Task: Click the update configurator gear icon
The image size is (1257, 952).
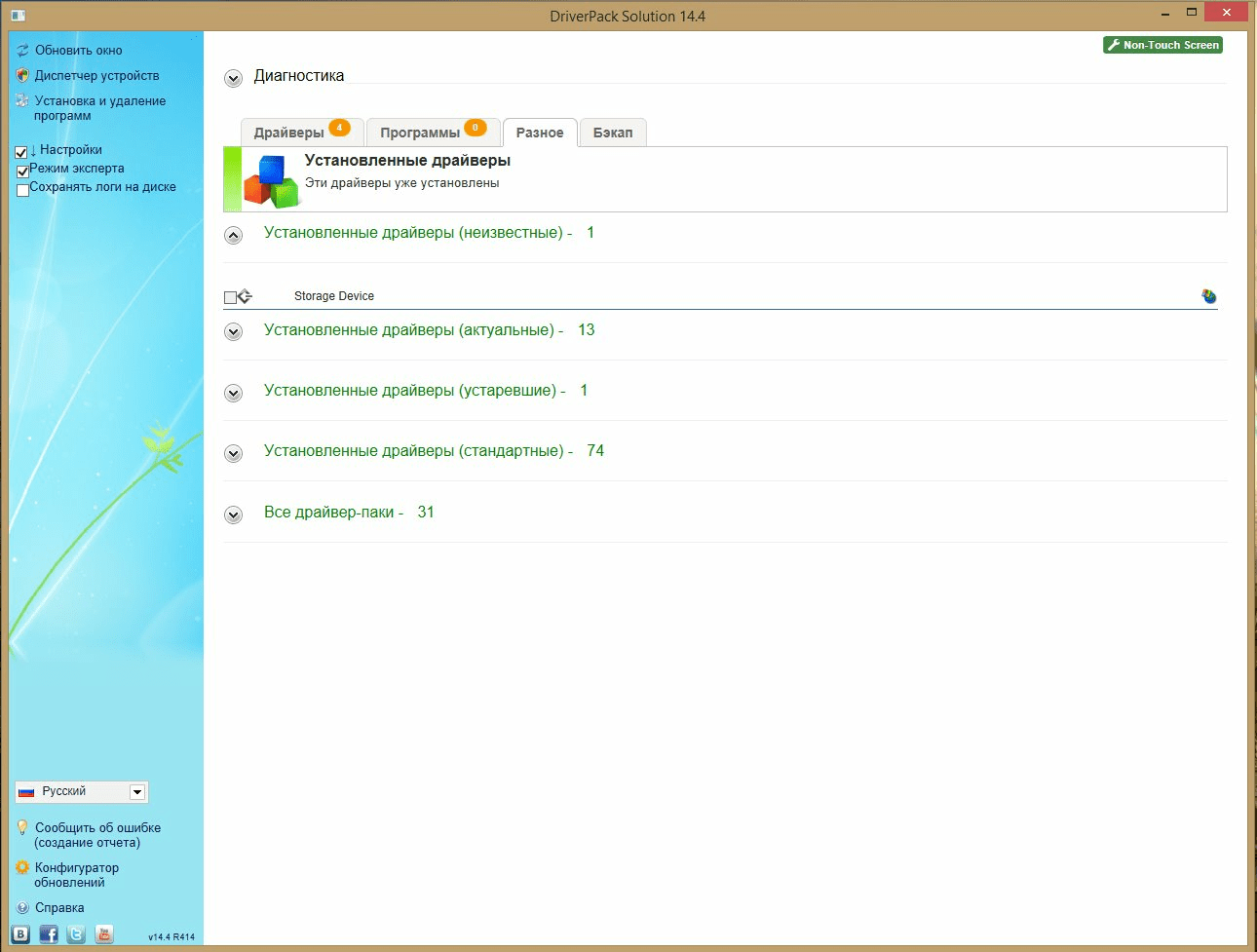Action: [22, 867]
